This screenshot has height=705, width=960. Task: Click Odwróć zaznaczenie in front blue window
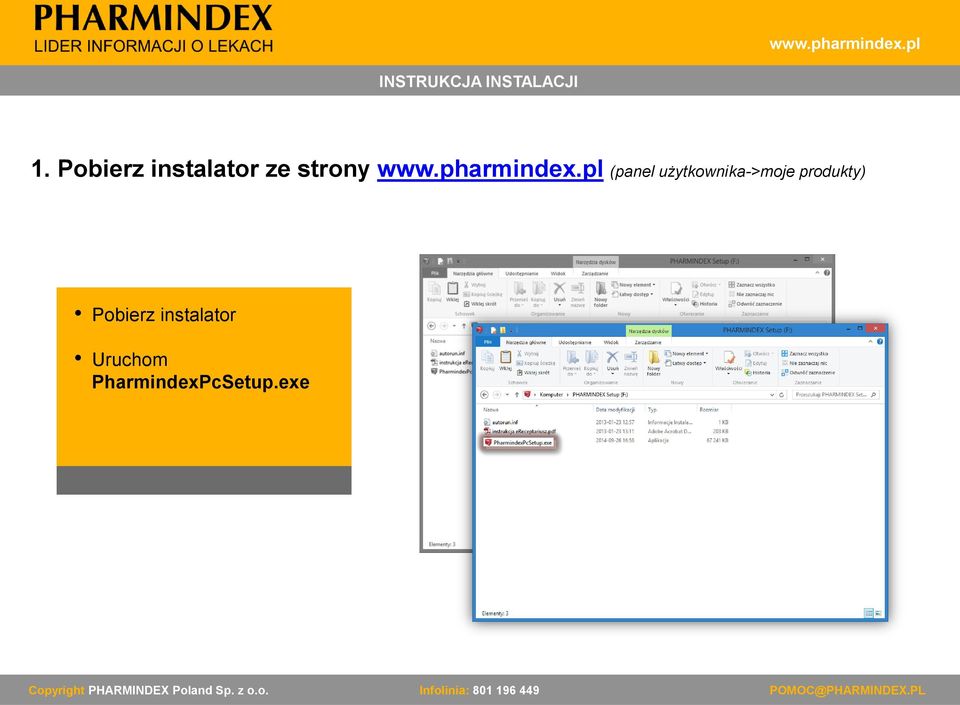coord(808,372)
